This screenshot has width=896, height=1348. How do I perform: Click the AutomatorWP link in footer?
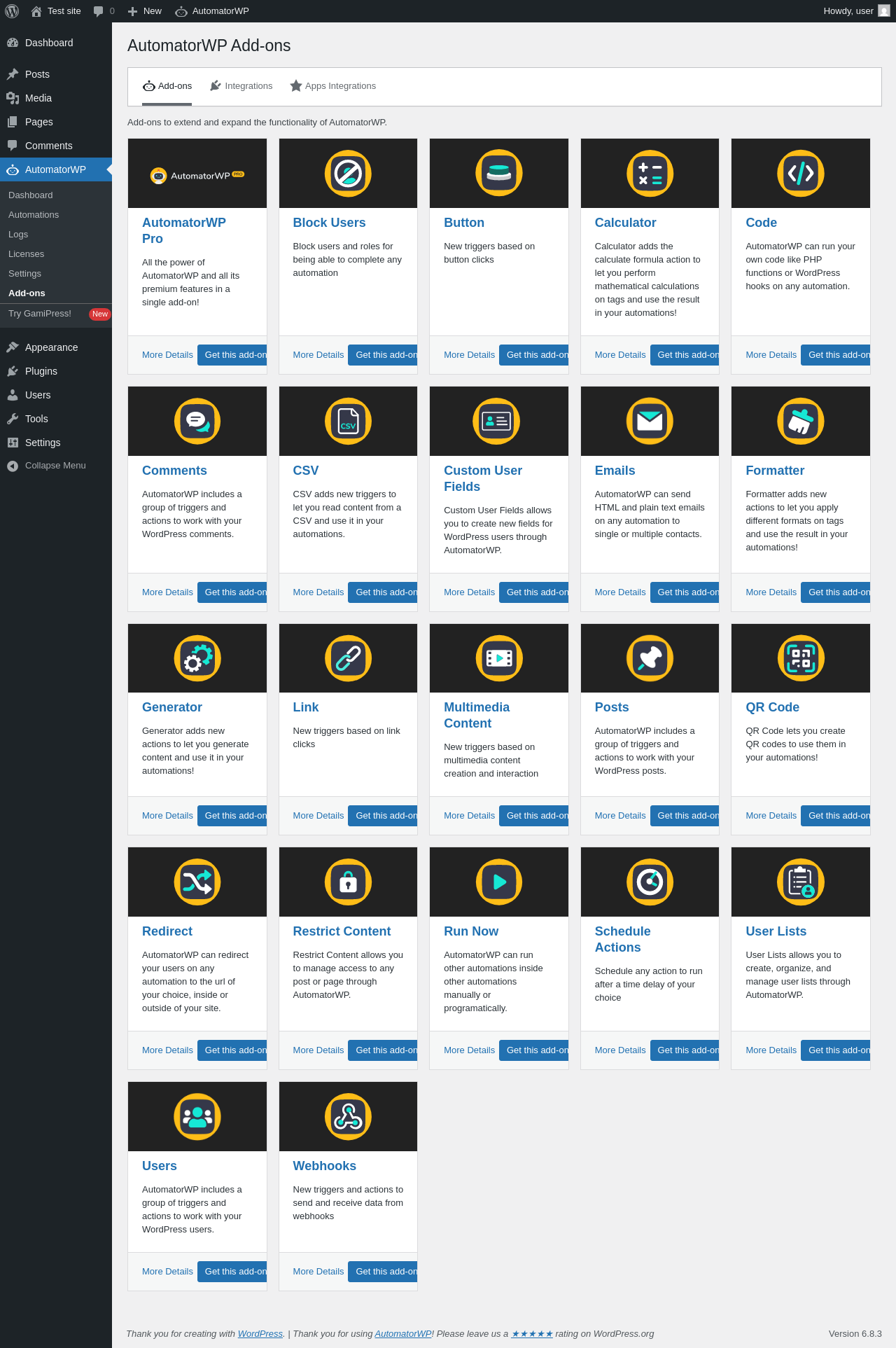403,1334
